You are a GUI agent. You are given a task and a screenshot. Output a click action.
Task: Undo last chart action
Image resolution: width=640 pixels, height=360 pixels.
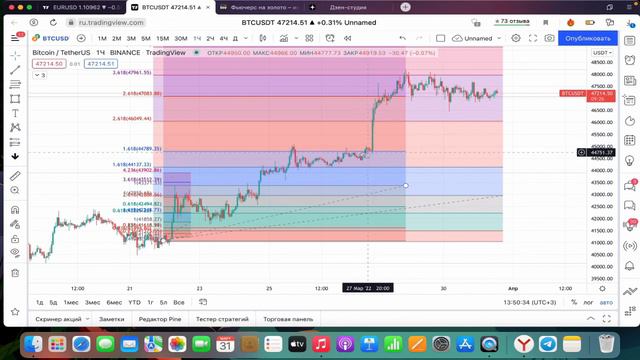[402, 38]
